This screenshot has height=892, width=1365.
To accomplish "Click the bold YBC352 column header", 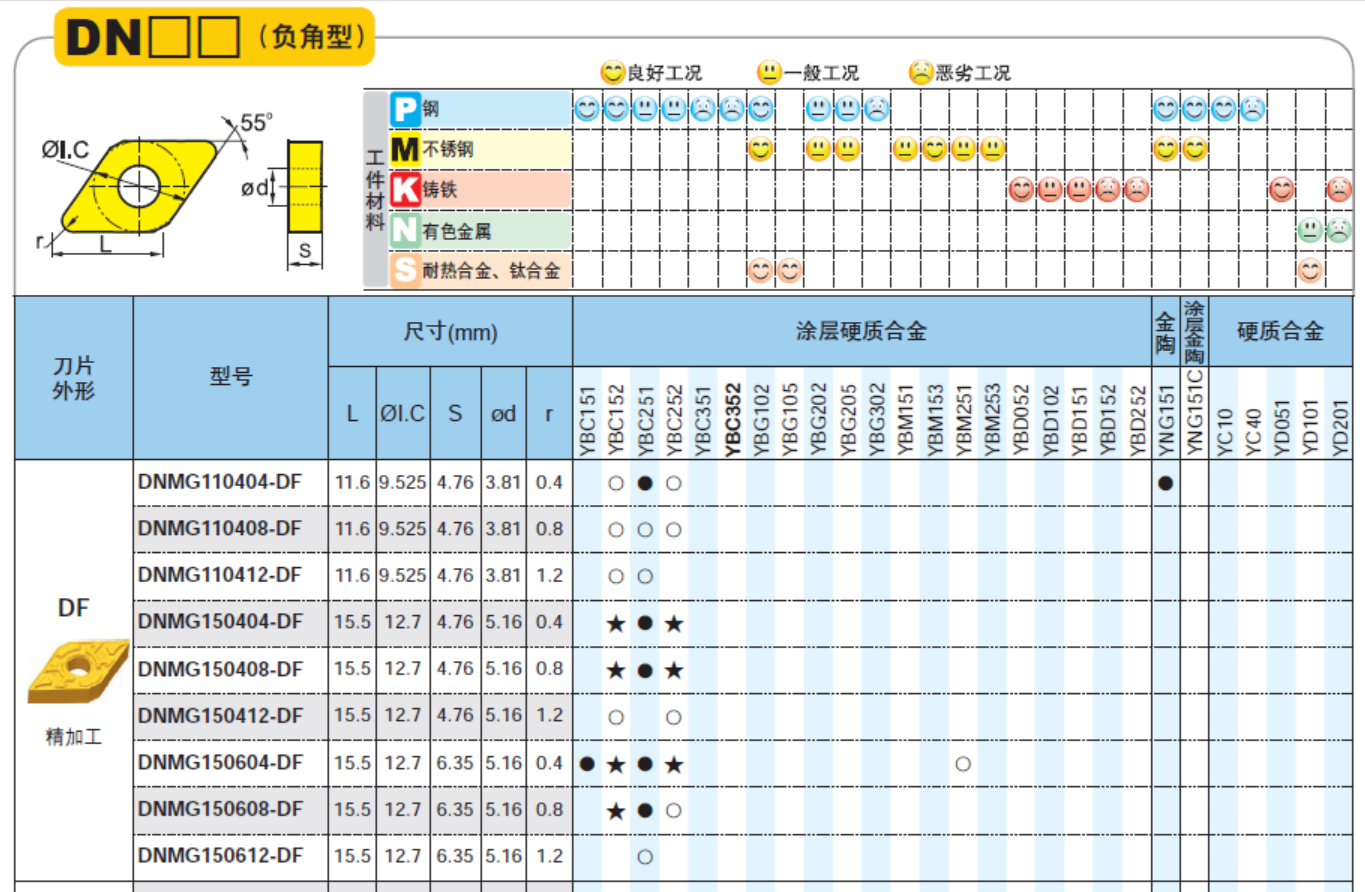I will 731,420.
